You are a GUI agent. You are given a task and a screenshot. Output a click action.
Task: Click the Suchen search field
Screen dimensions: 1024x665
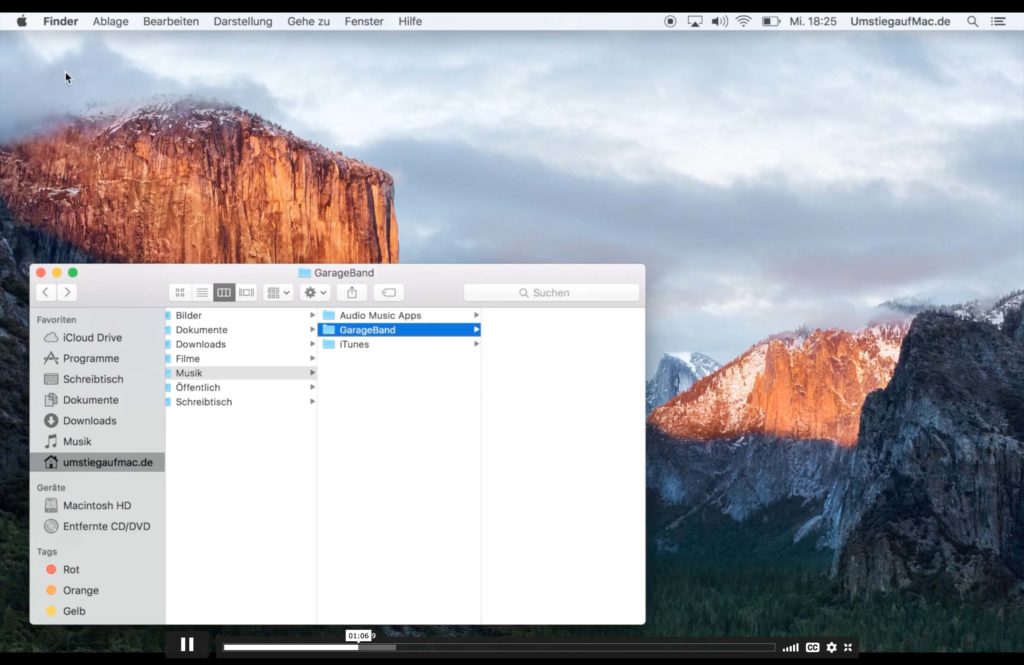(551, 293)
